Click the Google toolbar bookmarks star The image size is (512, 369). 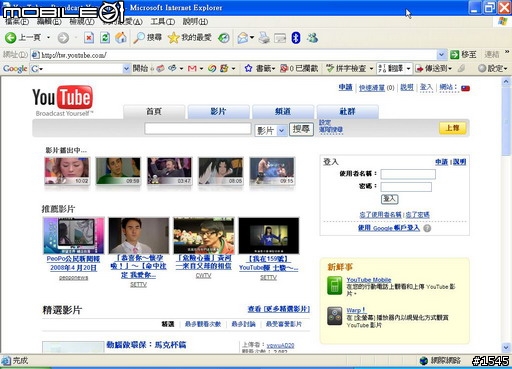[248, 68]
